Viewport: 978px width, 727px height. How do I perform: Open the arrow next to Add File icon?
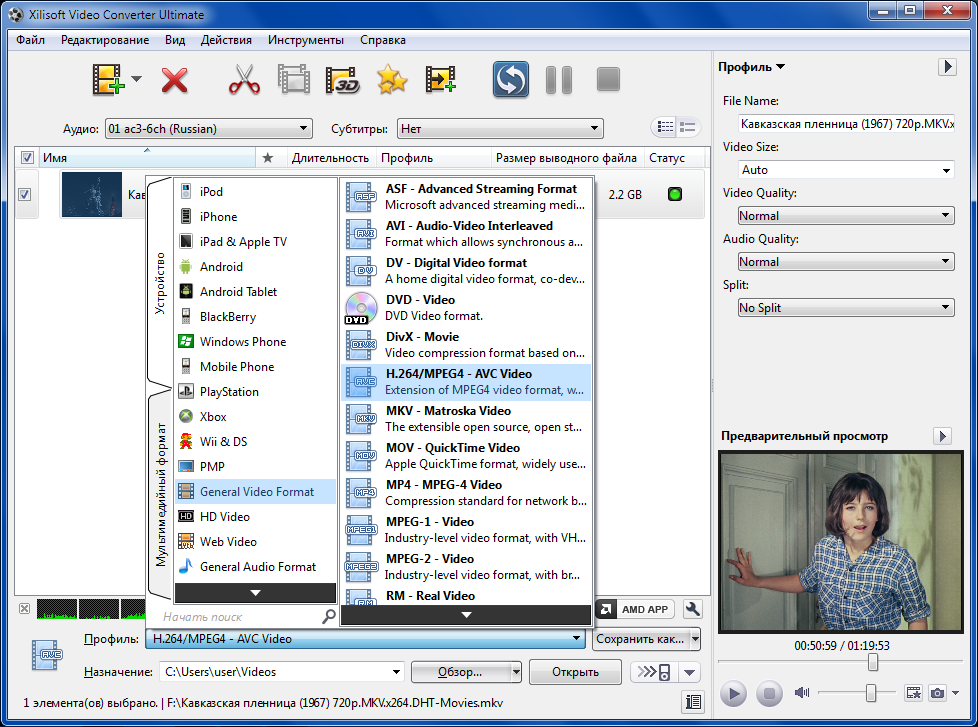137,79
